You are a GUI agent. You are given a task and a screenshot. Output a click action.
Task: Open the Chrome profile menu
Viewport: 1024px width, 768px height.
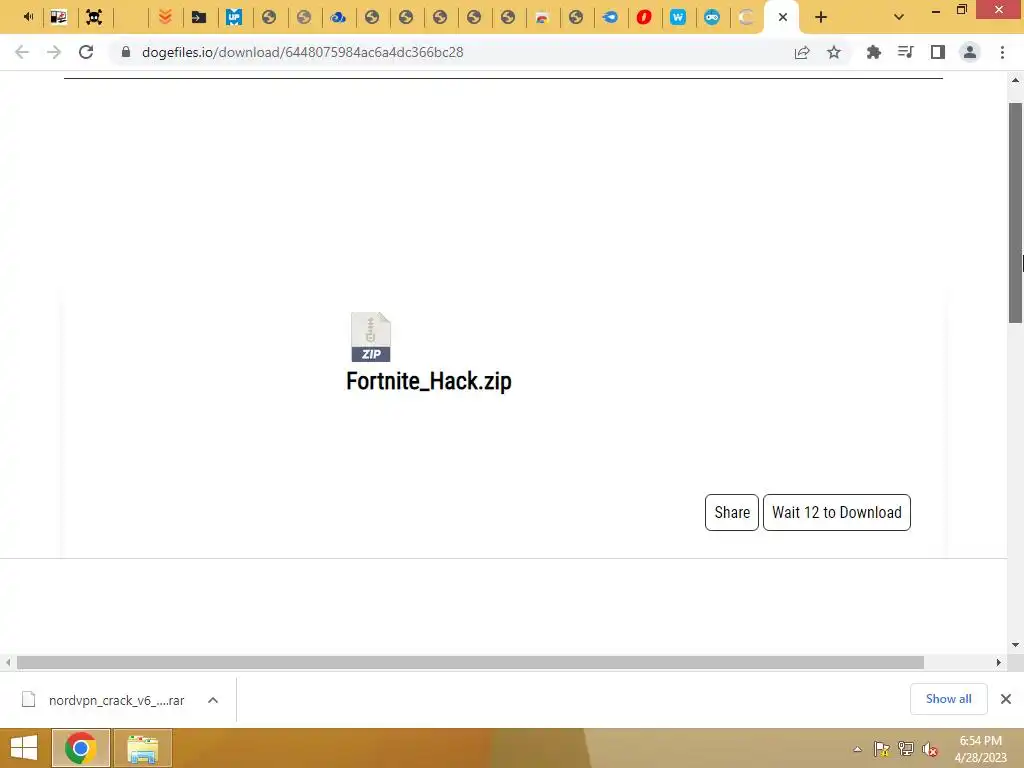point(970,52)
